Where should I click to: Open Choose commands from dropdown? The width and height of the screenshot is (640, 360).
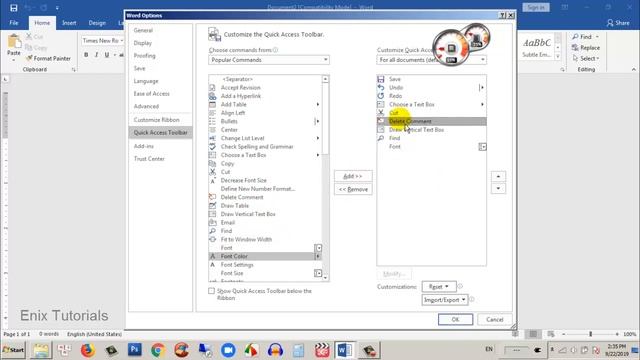pyautogui.click(x=269, y=60)
